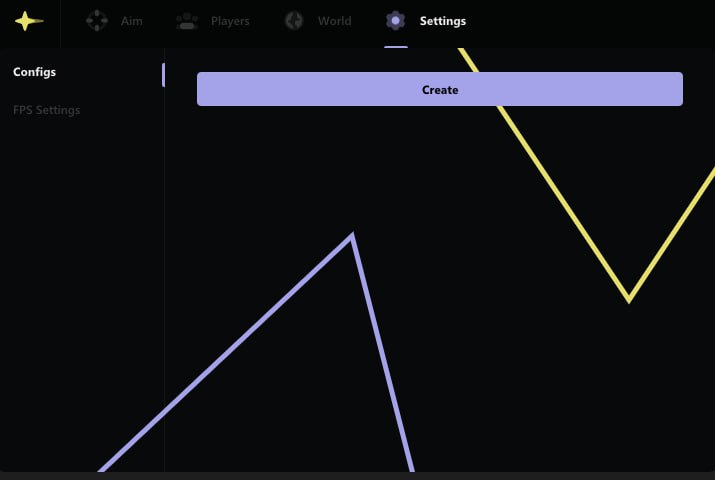Select Configs in the sidebar

click(x=35, y=72)
